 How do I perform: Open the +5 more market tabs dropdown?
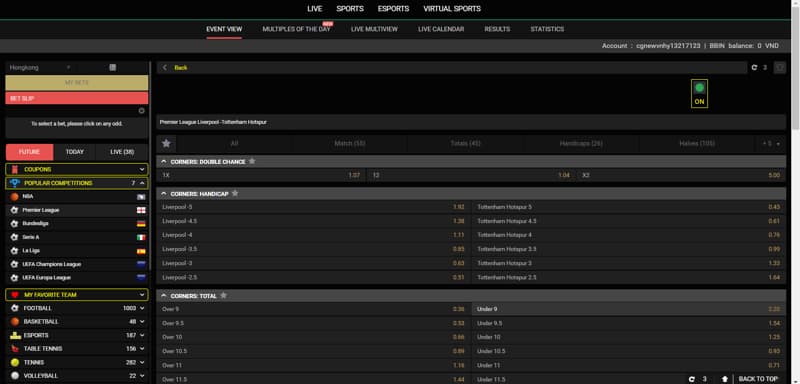pyautogui.click(x=771, y=144)
